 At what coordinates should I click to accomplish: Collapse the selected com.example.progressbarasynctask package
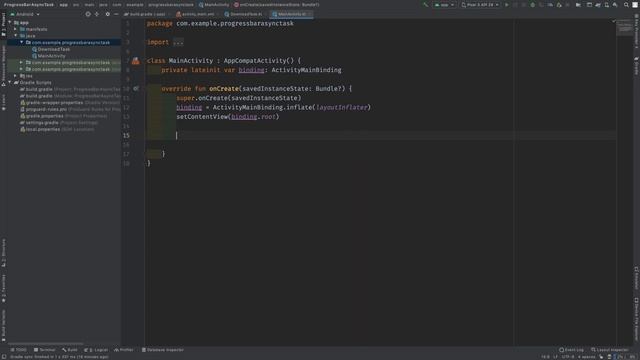click(x=22, y=42)
